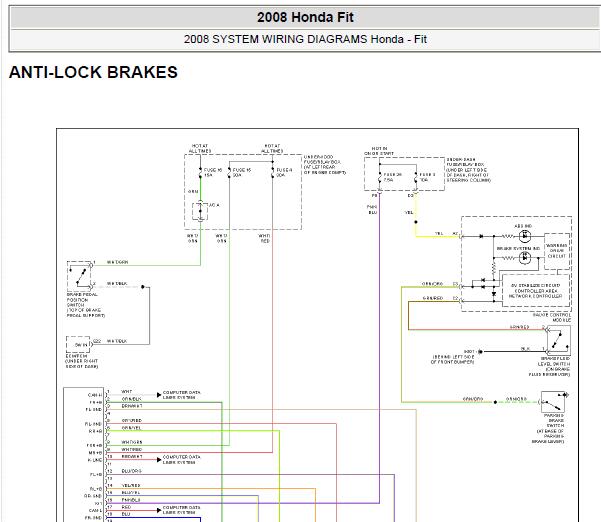
Task: Click the parking brake switch symbol
Action: (x=553, y=402)
